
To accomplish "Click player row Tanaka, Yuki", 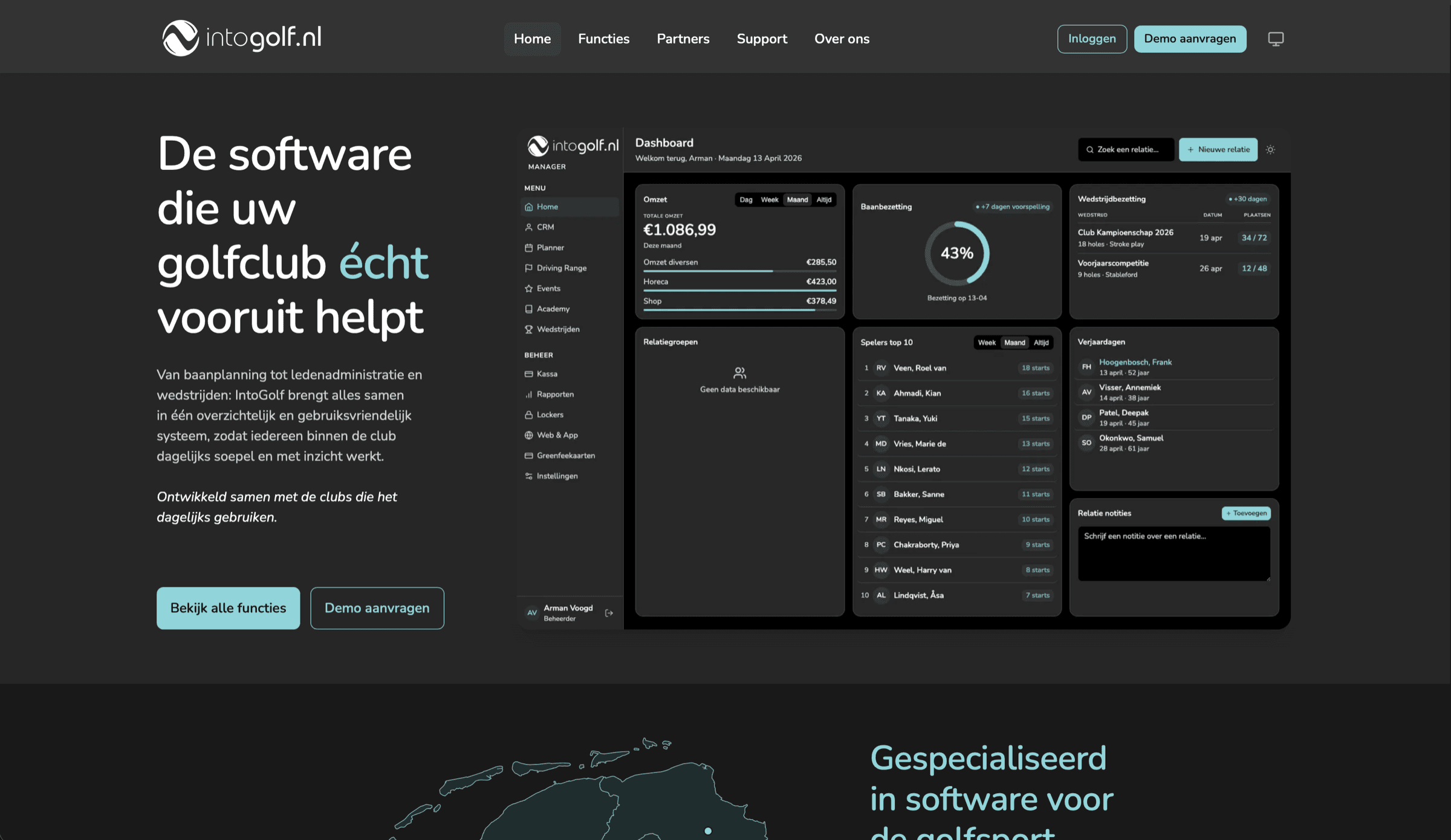I will (957, 419).
